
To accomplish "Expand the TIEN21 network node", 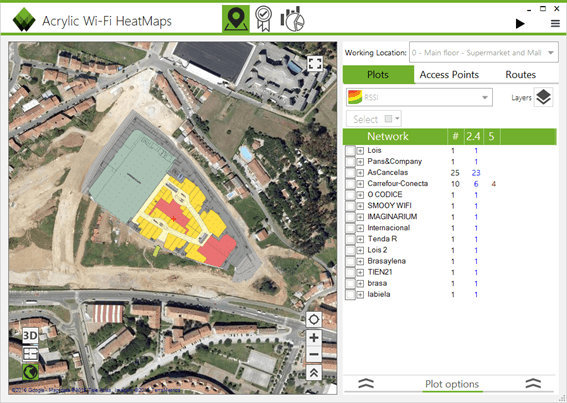I will pos(360,272).
